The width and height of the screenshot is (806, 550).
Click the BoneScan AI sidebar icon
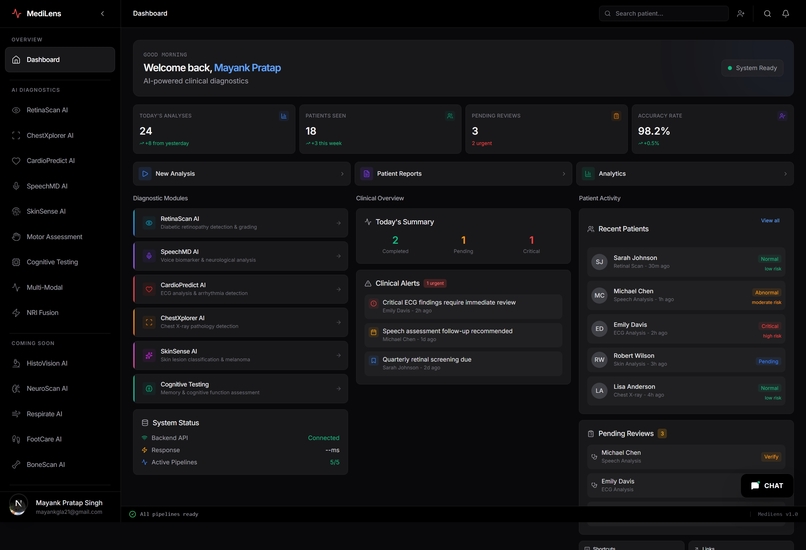click(16, 465)
